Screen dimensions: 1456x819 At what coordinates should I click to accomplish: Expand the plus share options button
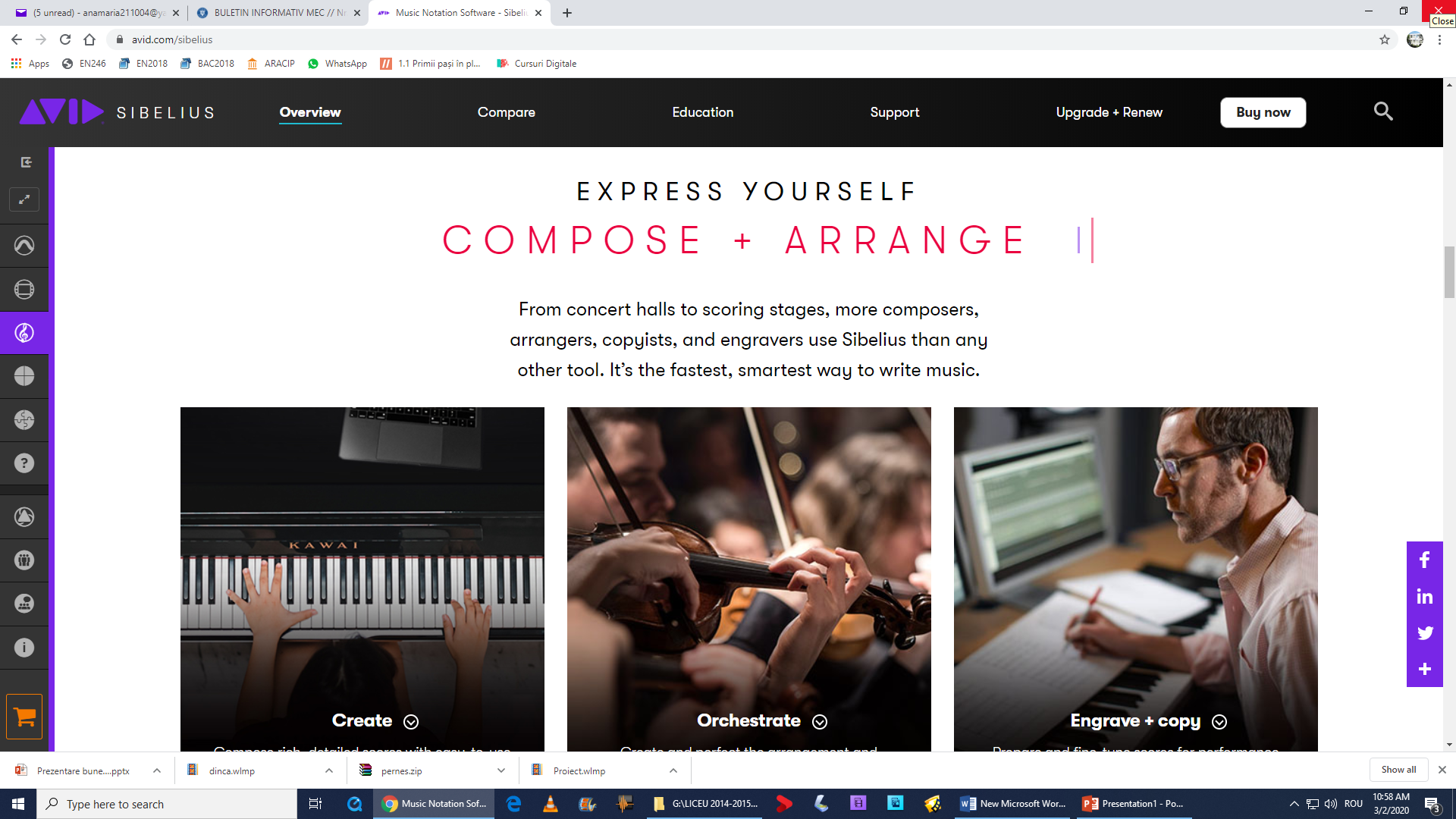point(1424,669)
